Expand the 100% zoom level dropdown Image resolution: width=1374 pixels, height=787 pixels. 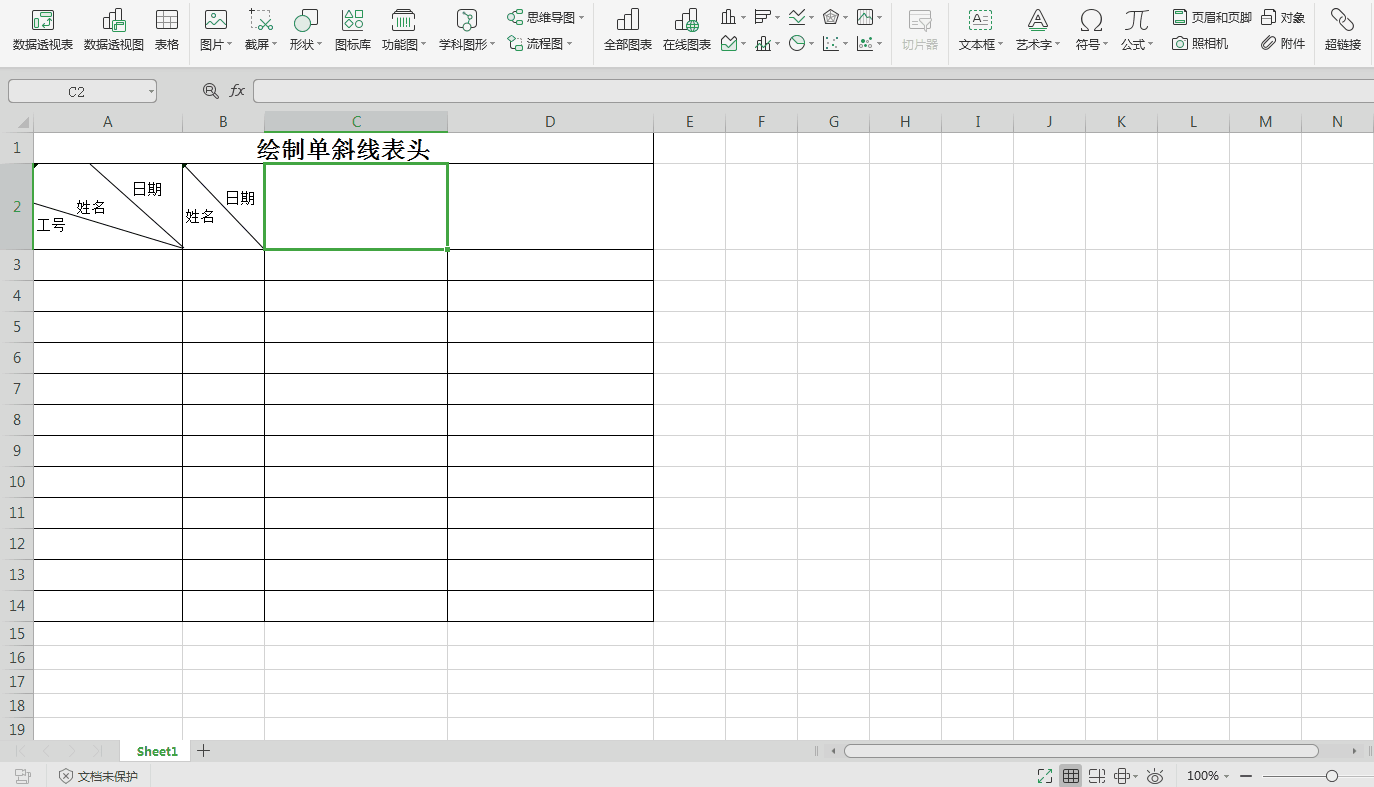click(1208, 776)
